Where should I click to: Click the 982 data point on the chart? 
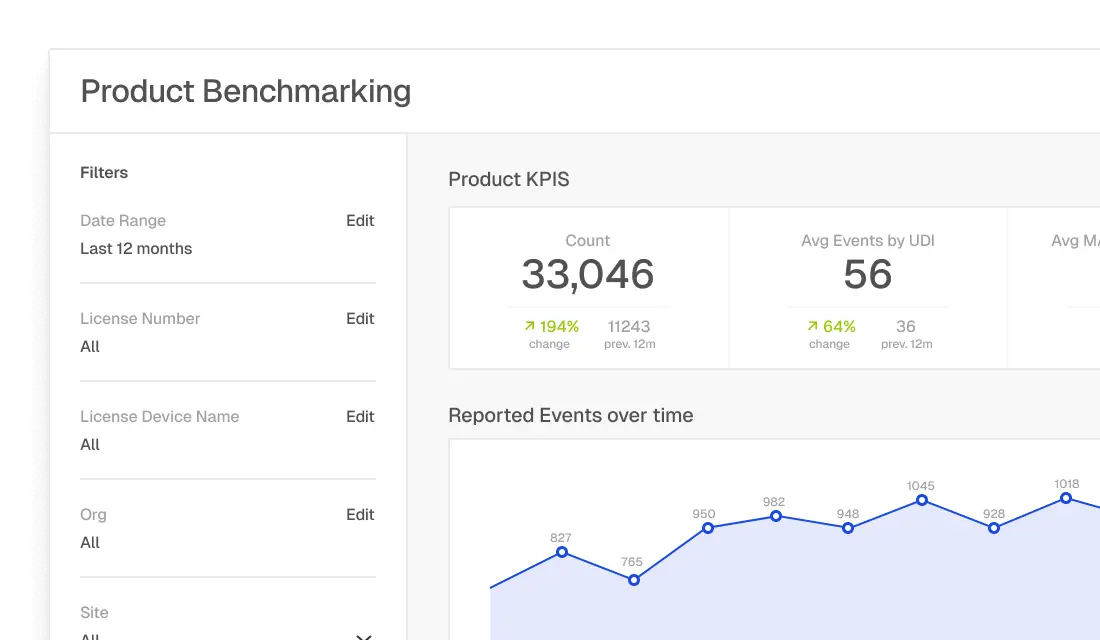click(775, 518)
